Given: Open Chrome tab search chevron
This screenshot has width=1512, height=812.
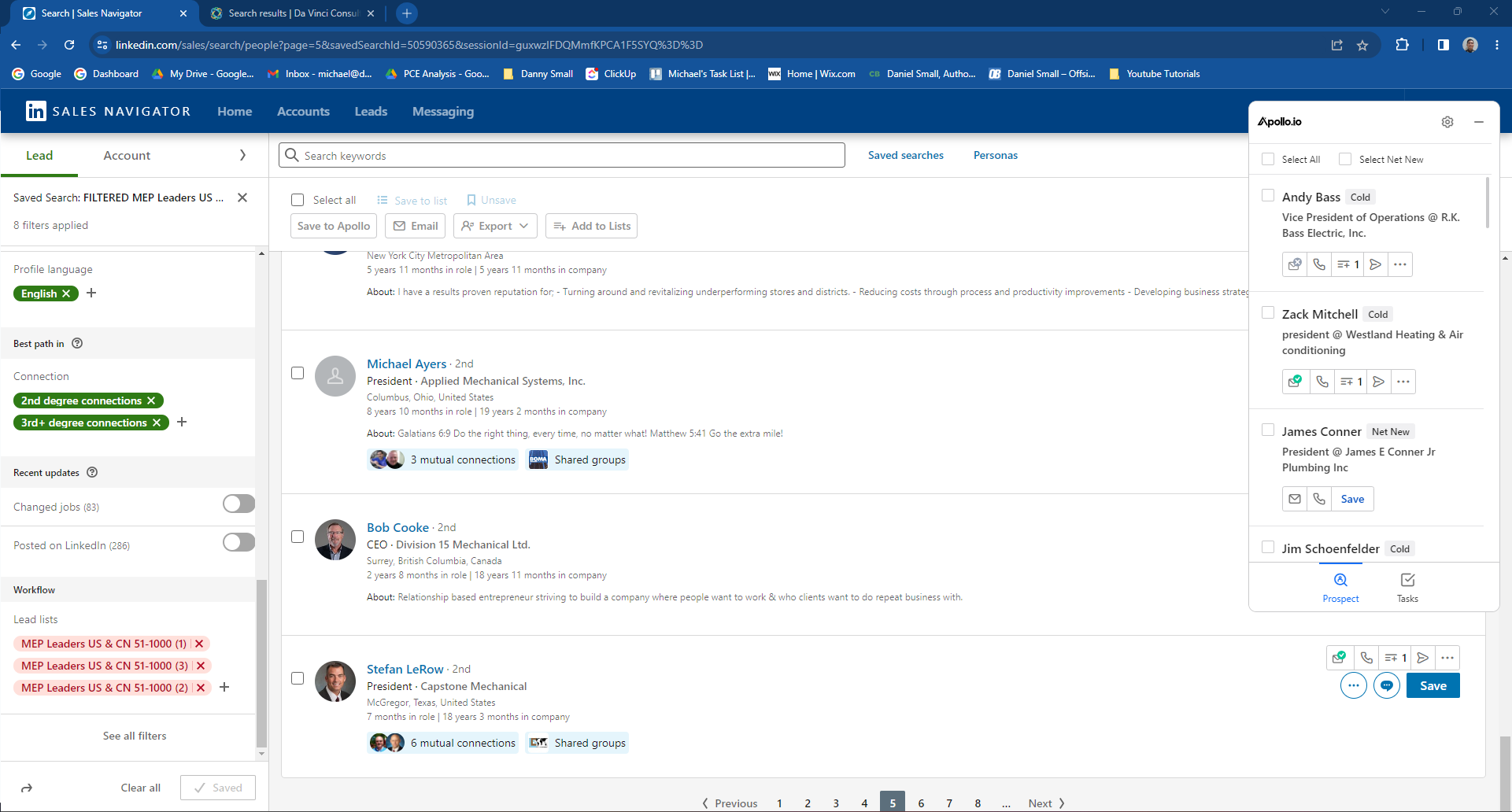Looking at the screenshot, I should pyautogui.click(x=1385, y=12).
